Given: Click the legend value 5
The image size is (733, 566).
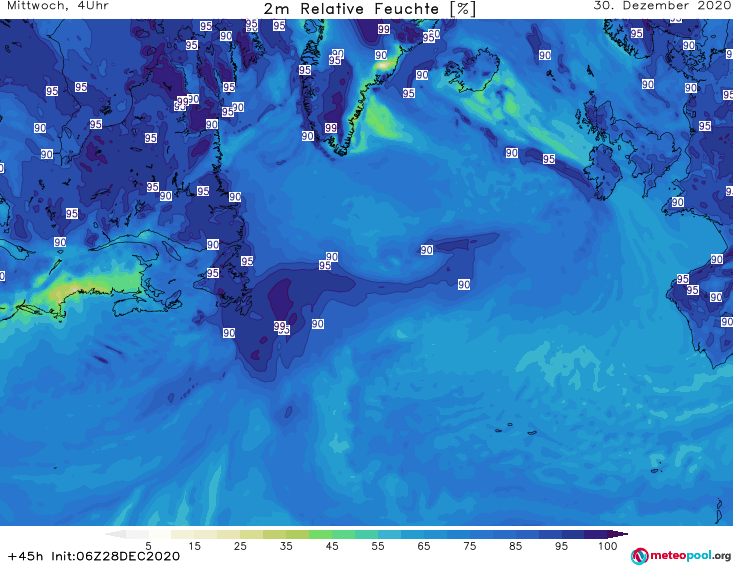Looking at the screenshot, I should coord(148,546).
